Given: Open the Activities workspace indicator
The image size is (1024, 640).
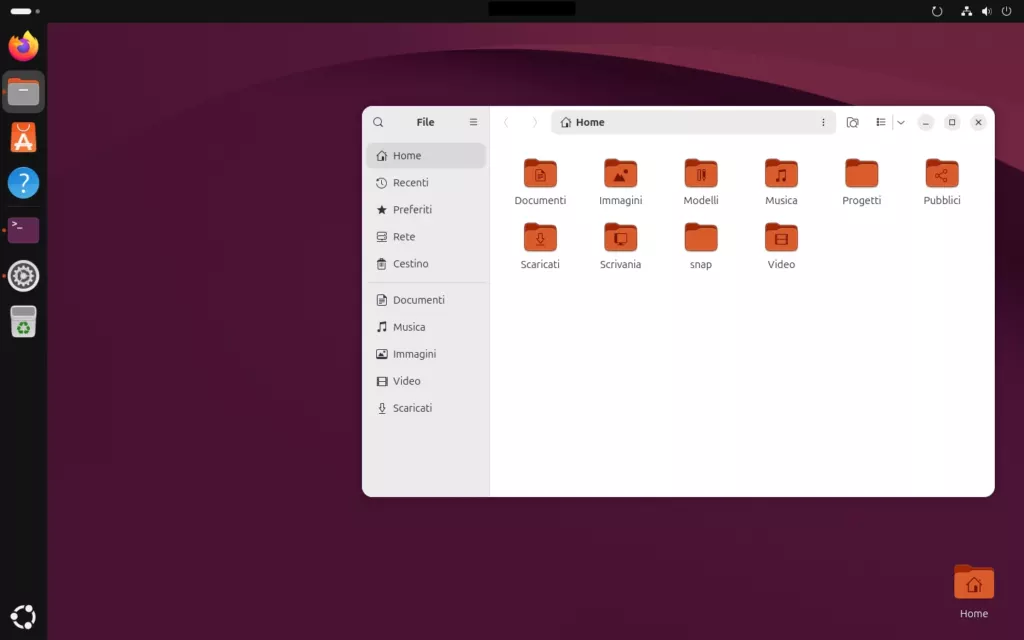Looking at the screenshot, I should (25, 11).
